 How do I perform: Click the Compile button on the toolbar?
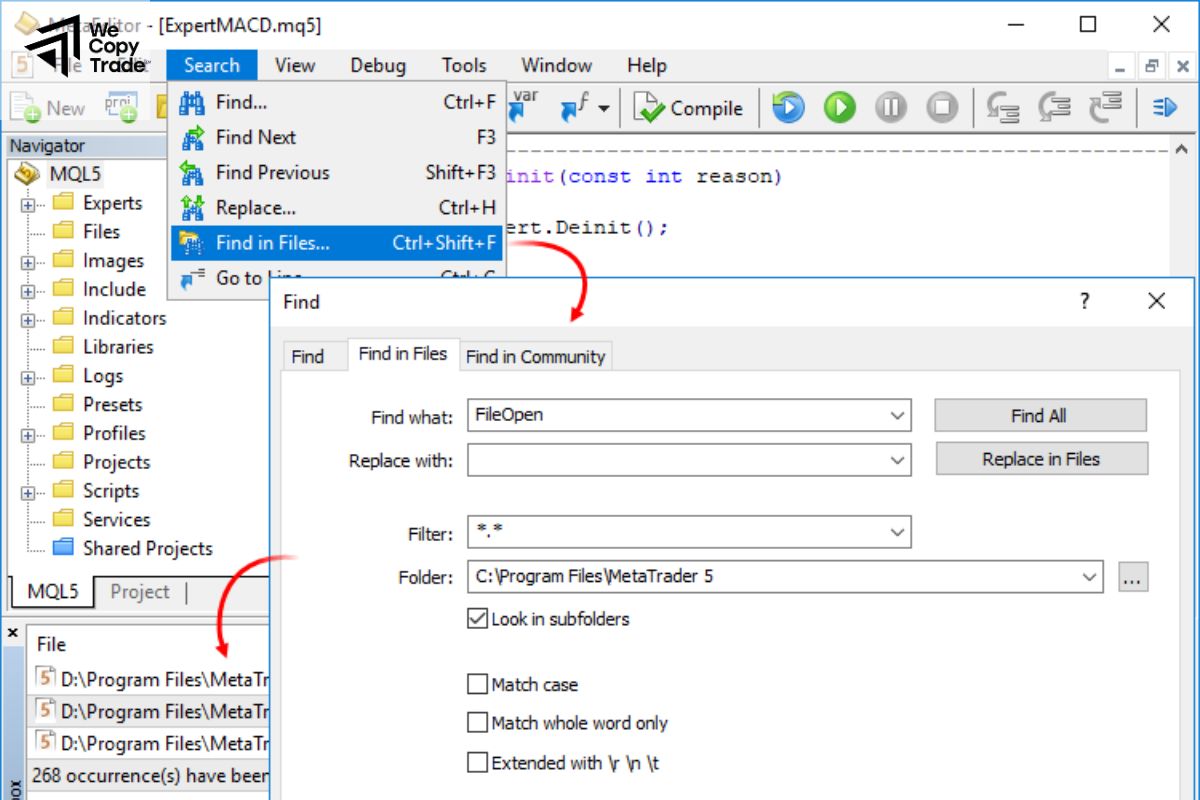point(689,108)
